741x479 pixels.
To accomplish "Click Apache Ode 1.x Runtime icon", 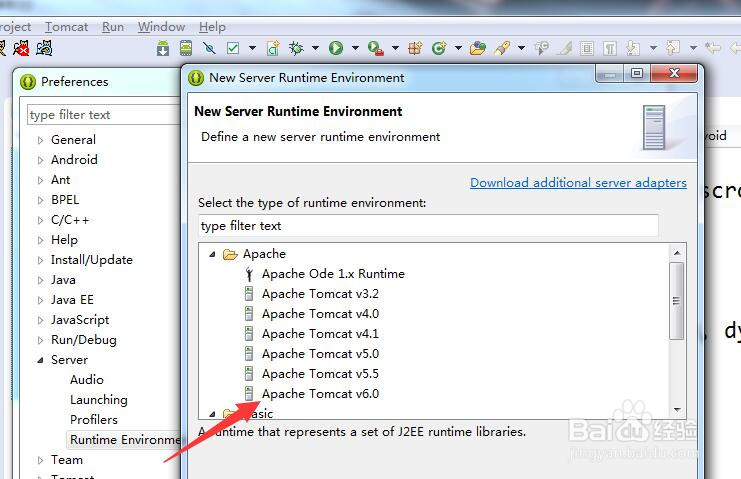I will click(250, 274).
